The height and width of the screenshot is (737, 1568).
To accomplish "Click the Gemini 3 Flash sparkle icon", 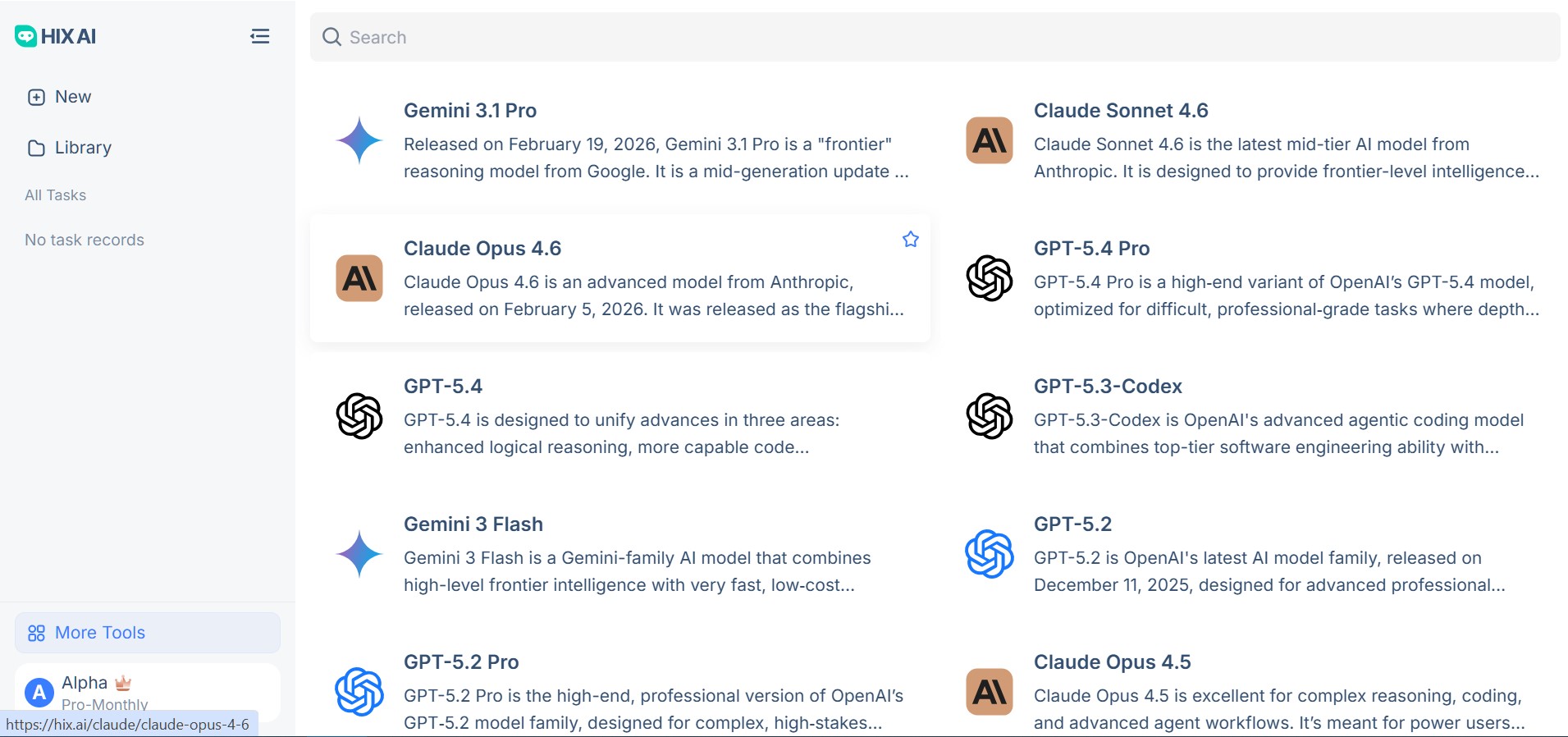I will [x=359, y=554].
